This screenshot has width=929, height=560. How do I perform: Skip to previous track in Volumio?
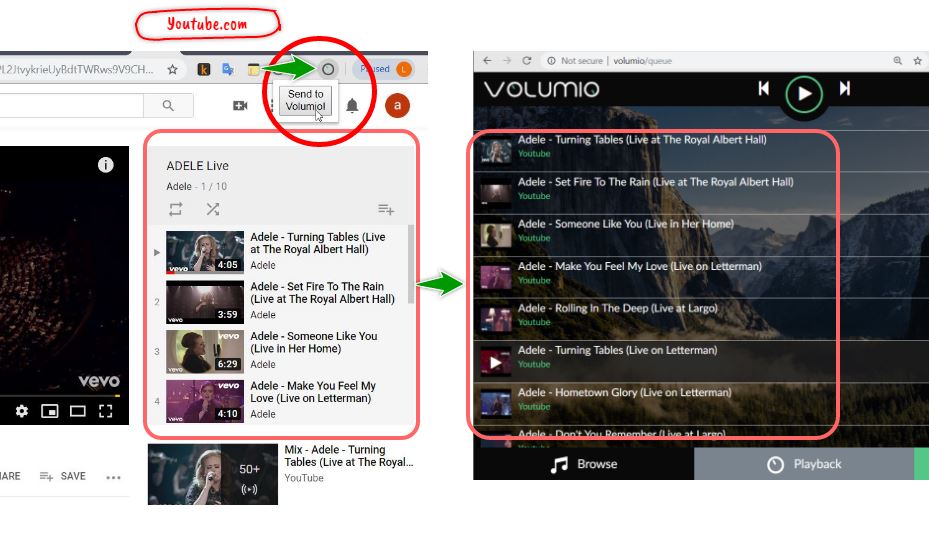click(x=764, y=88)
